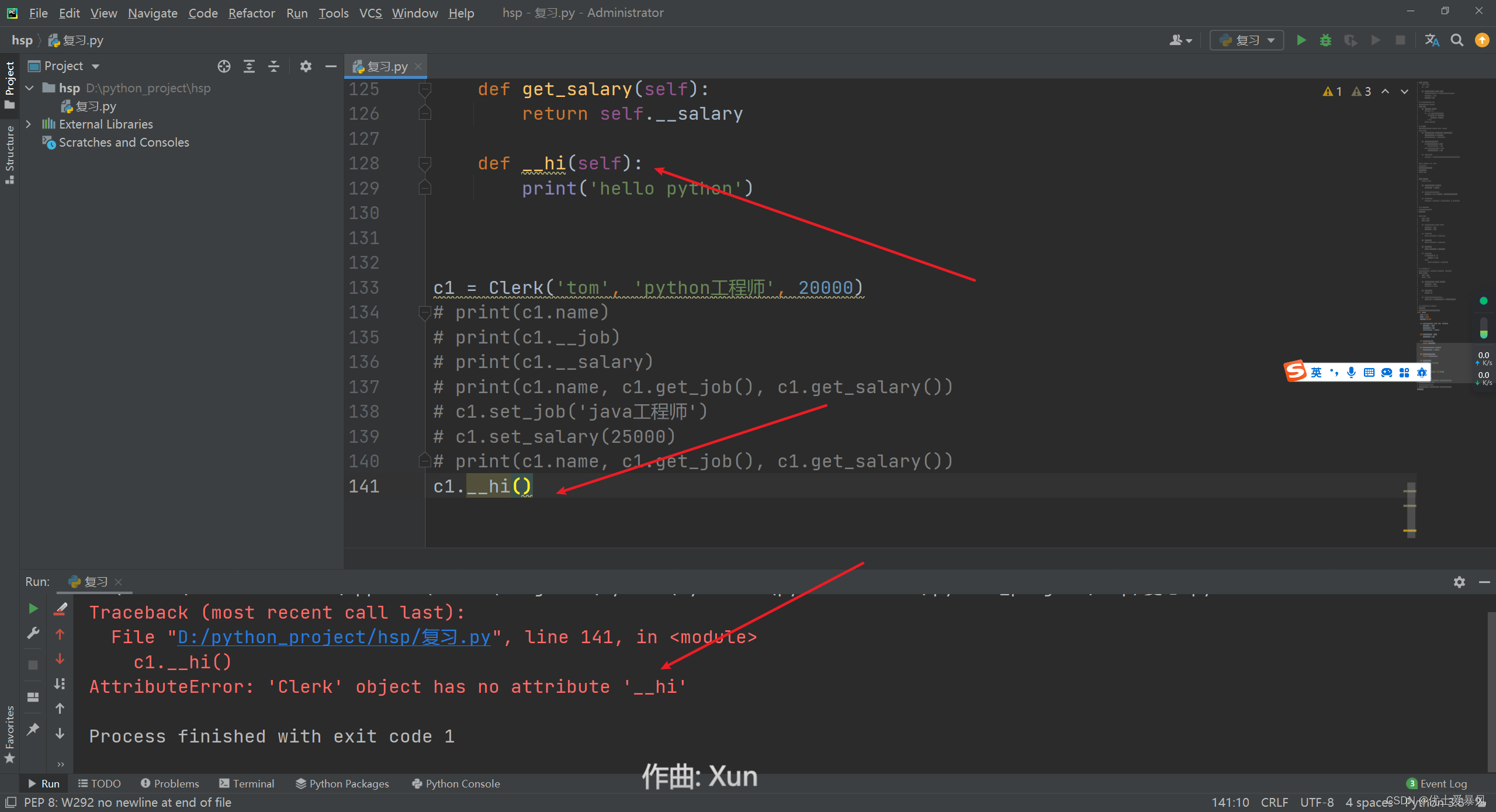Viewport: 1496px width, 812px height.
Task: Rerun 复习 in Run panel
Action: [x=33, y=609]
